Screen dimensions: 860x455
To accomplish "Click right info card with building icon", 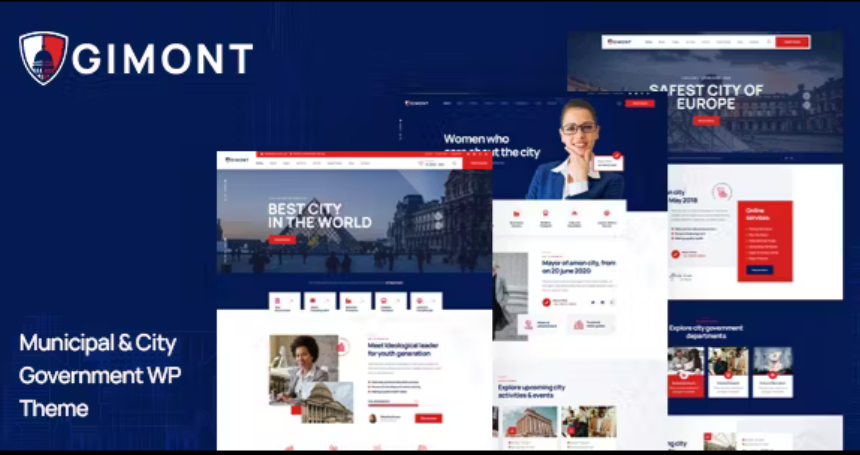I will click(591, 325).
